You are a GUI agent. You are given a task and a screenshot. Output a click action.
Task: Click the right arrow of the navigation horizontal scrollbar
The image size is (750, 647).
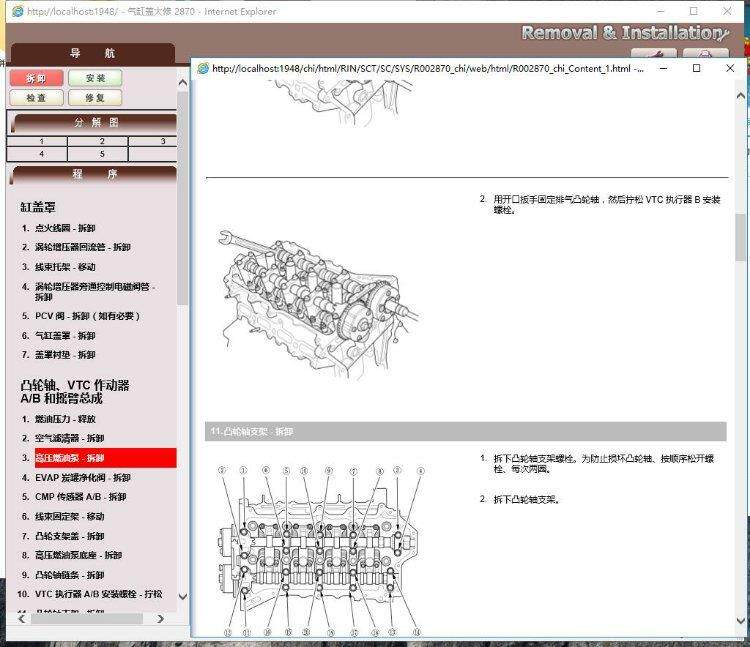[x=160, y=619]
